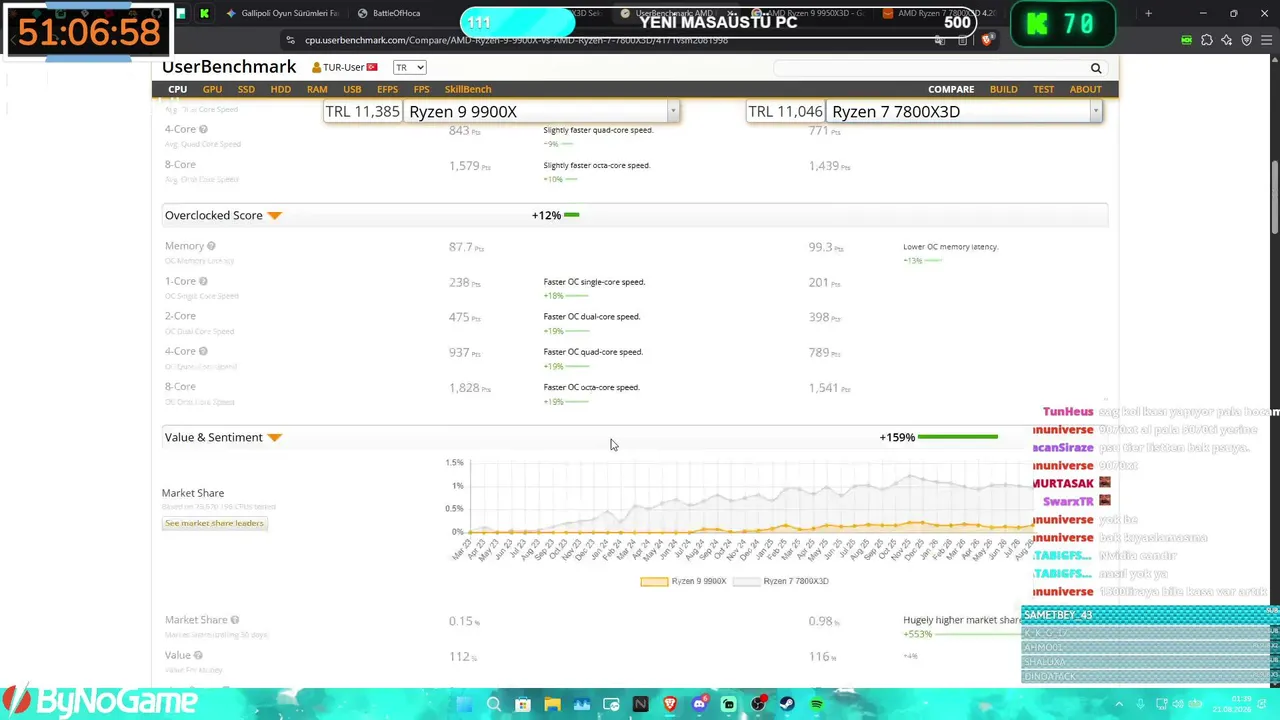Click the browser address bar URL
1280x720 pixels.
516,40
